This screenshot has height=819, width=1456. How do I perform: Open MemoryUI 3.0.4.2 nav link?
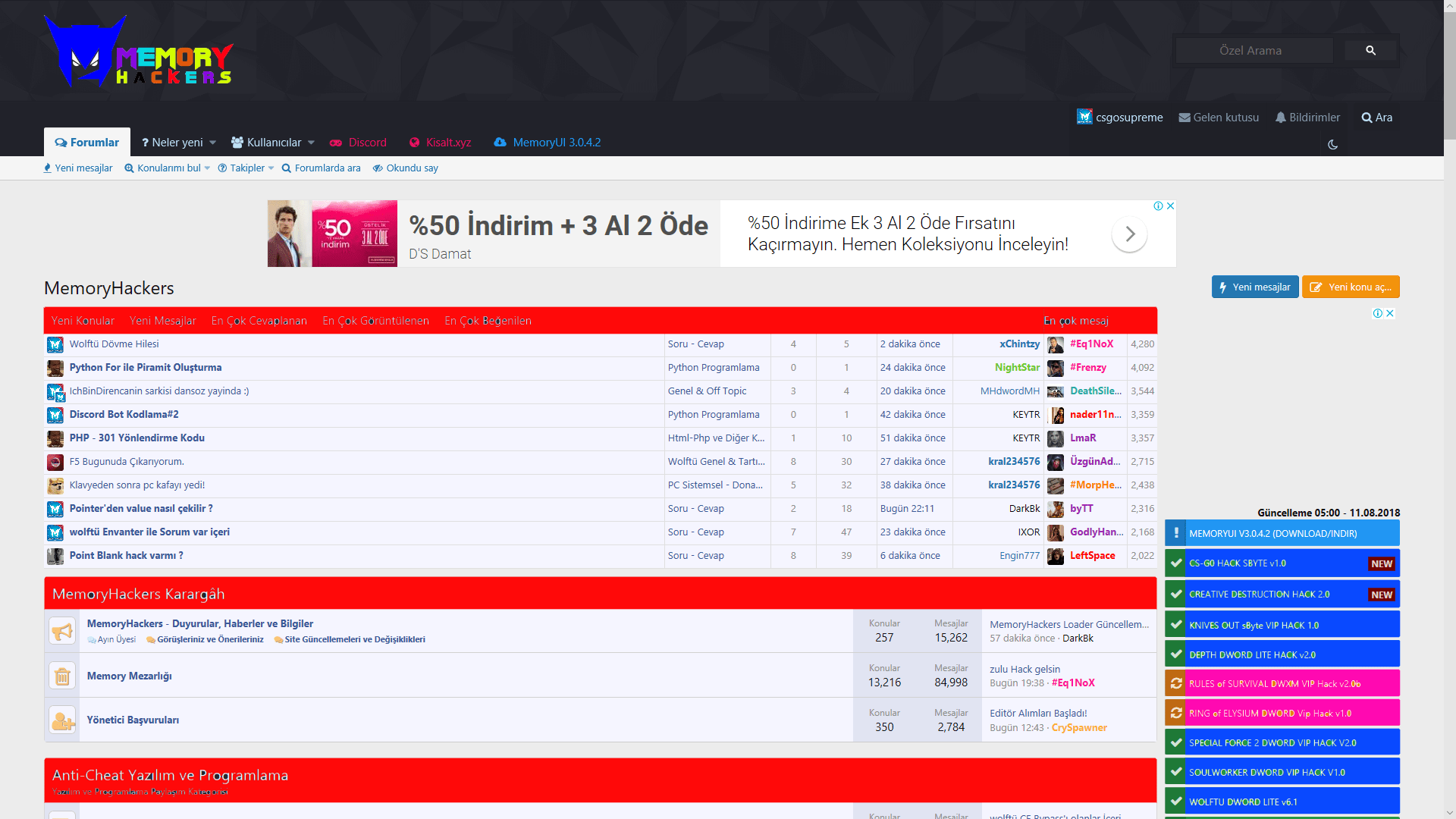pos(547,143)
